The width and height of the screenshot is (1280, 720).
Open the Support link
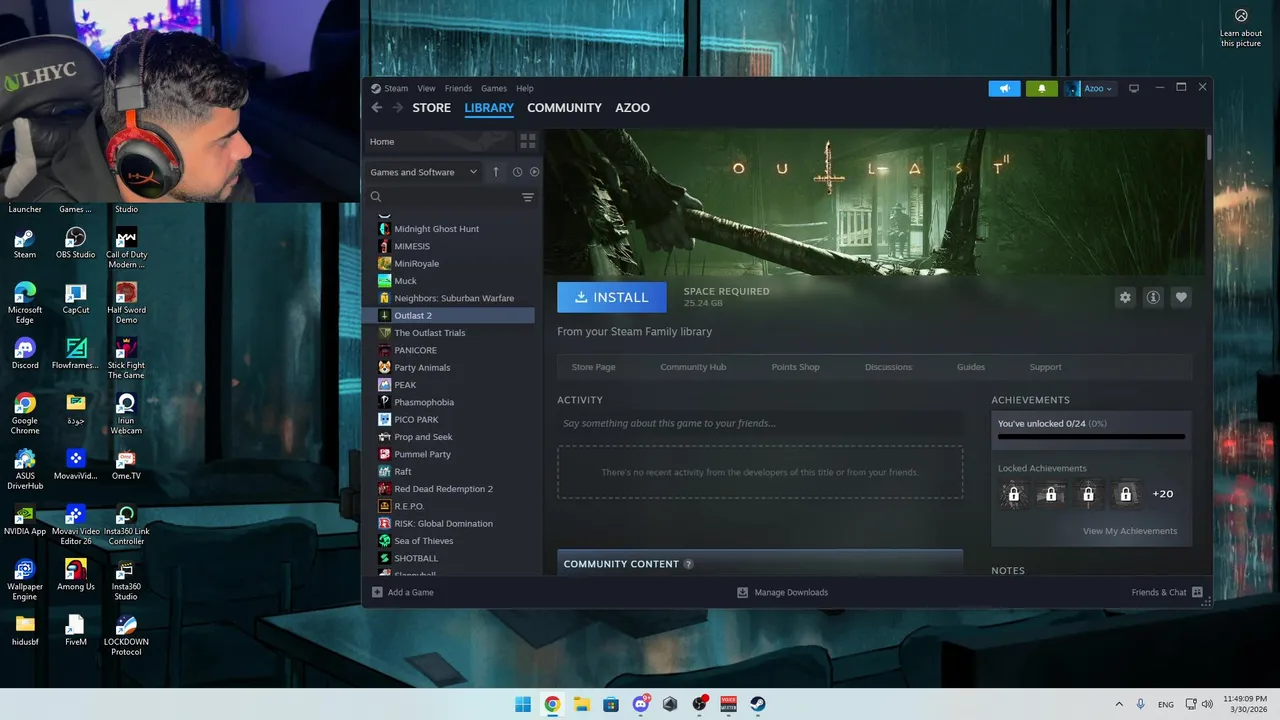(x=1045, y=367)
